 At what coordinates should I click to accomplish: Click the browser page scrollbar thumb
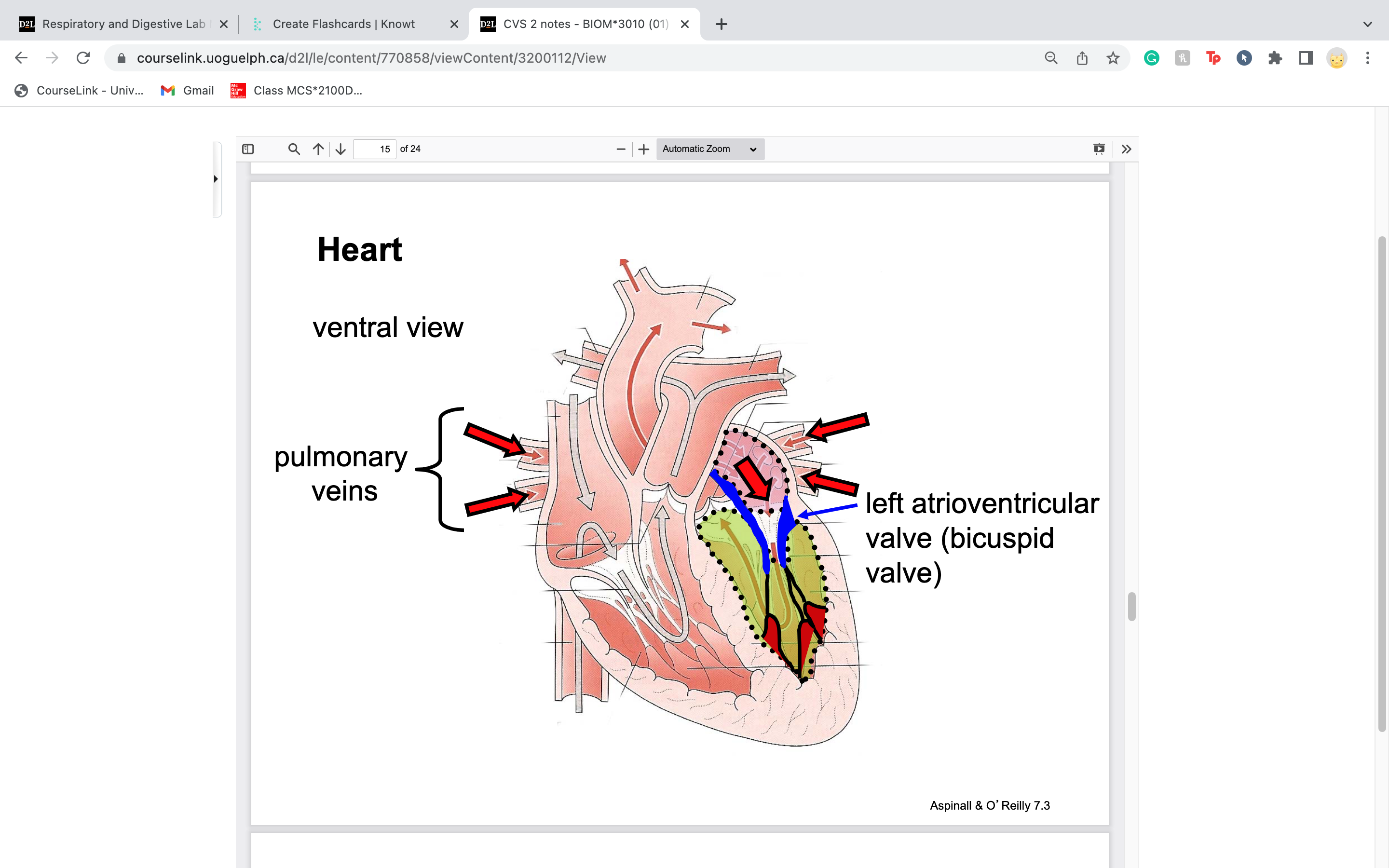coord(1382,484)
